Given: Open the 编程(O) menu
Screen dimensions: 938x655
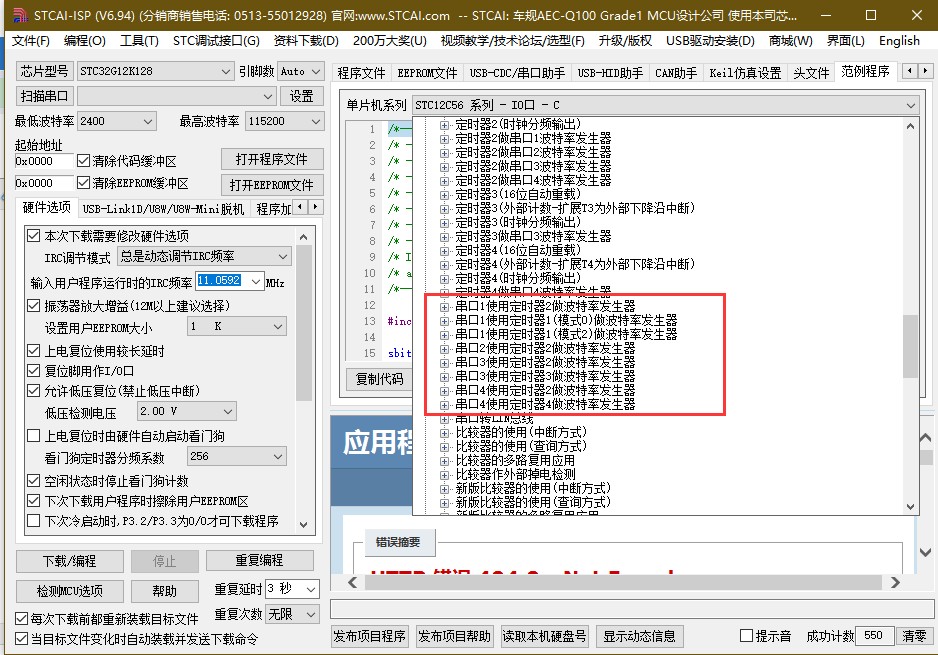Looking at the screenshot, I should click(84, 41).
